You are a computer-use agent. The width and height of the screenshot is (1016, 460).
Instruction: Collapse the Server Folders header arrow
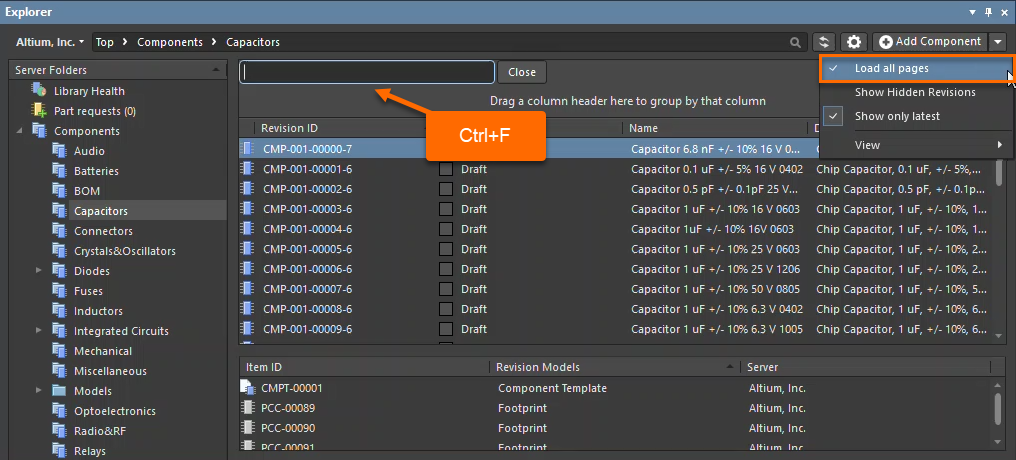click(x=215, y=70)
